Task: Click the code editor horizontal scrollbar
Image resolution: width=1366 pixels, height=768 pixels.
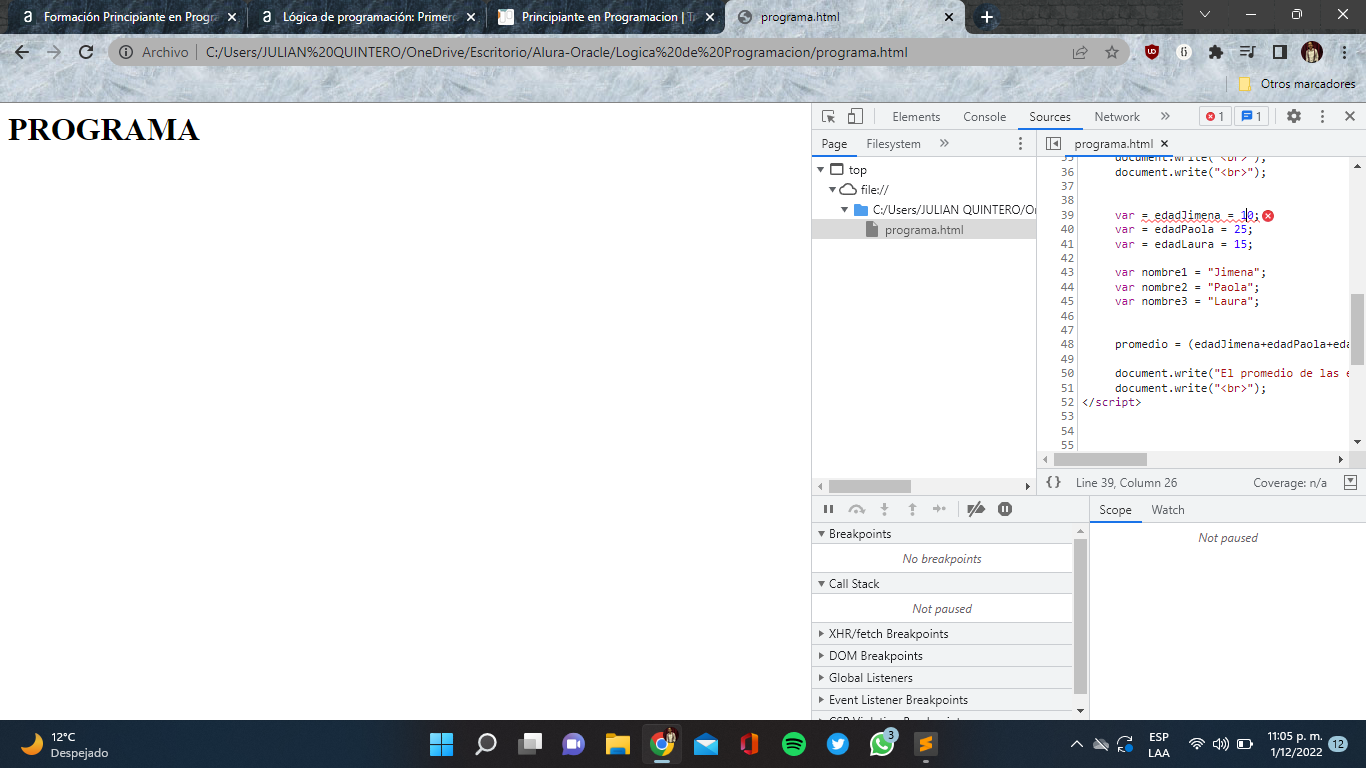Action: [x=1100, y=459]
